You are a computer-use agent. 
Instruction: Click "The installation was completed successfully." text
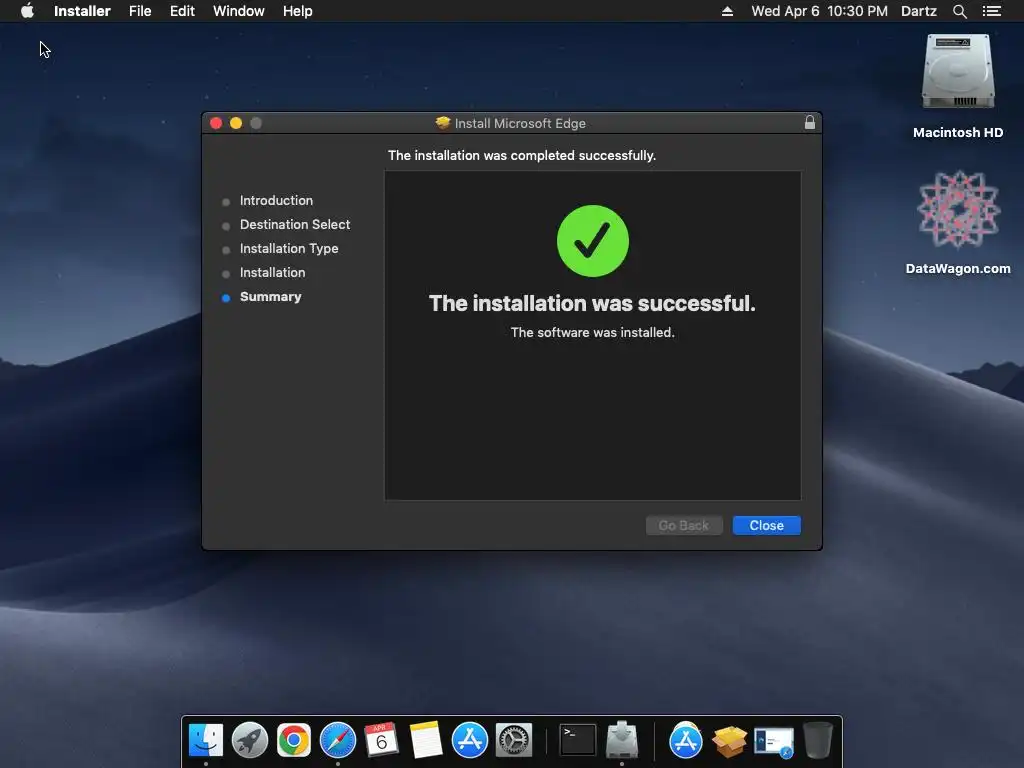pyautogui.click(x=522, y=155)
